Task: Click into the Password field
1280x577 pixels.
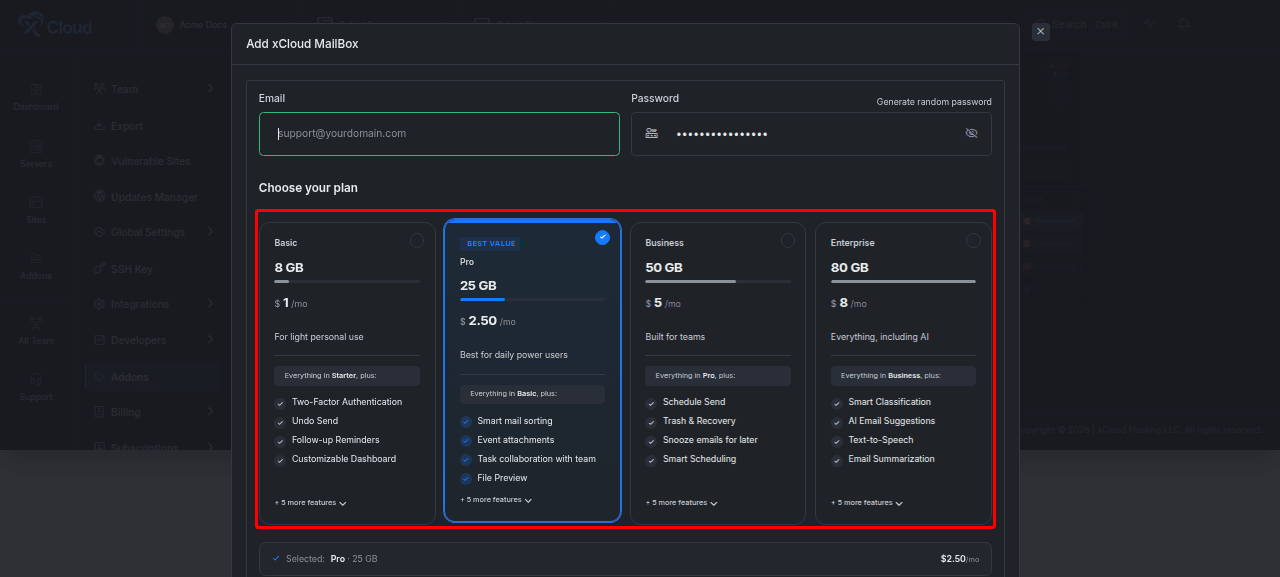Action: pyautogui.click(x=811, y=134)
